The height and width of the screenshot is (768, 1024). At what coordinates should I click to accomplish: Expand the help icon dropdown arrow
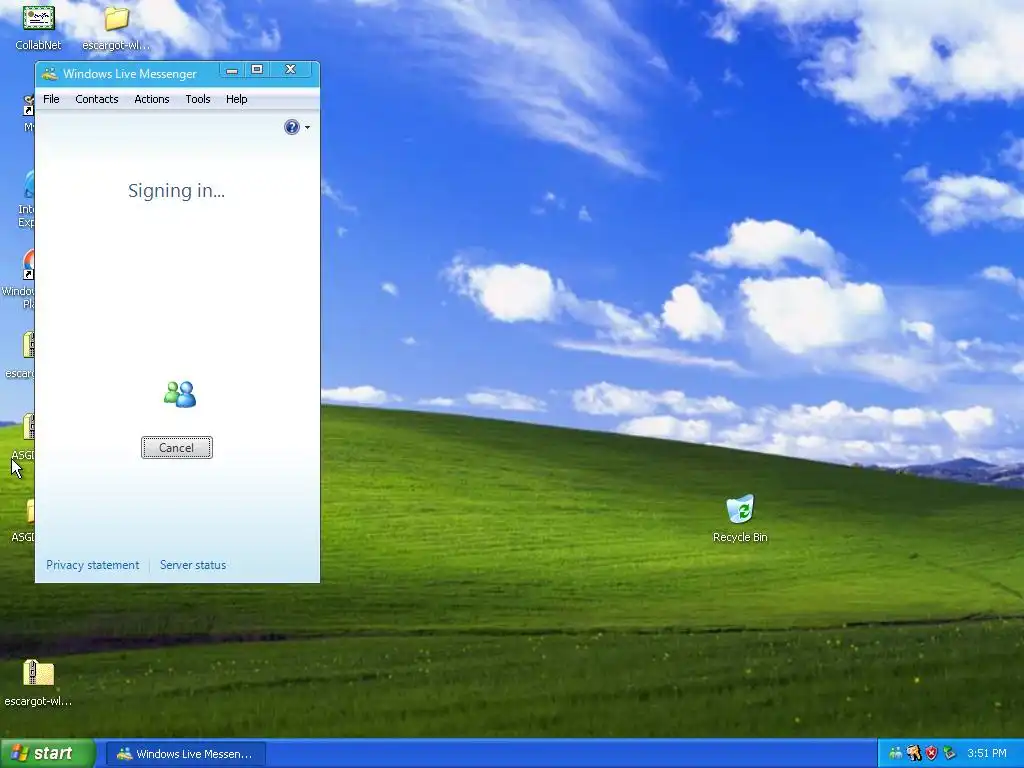[308, 127]
